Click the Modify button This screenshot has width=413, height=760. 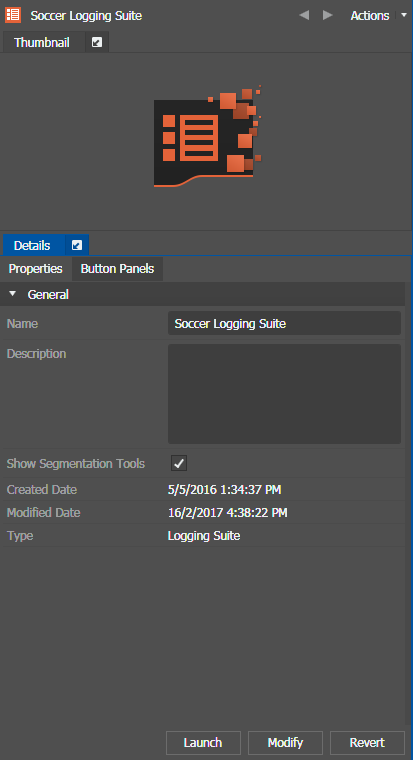tap(286, 743)
